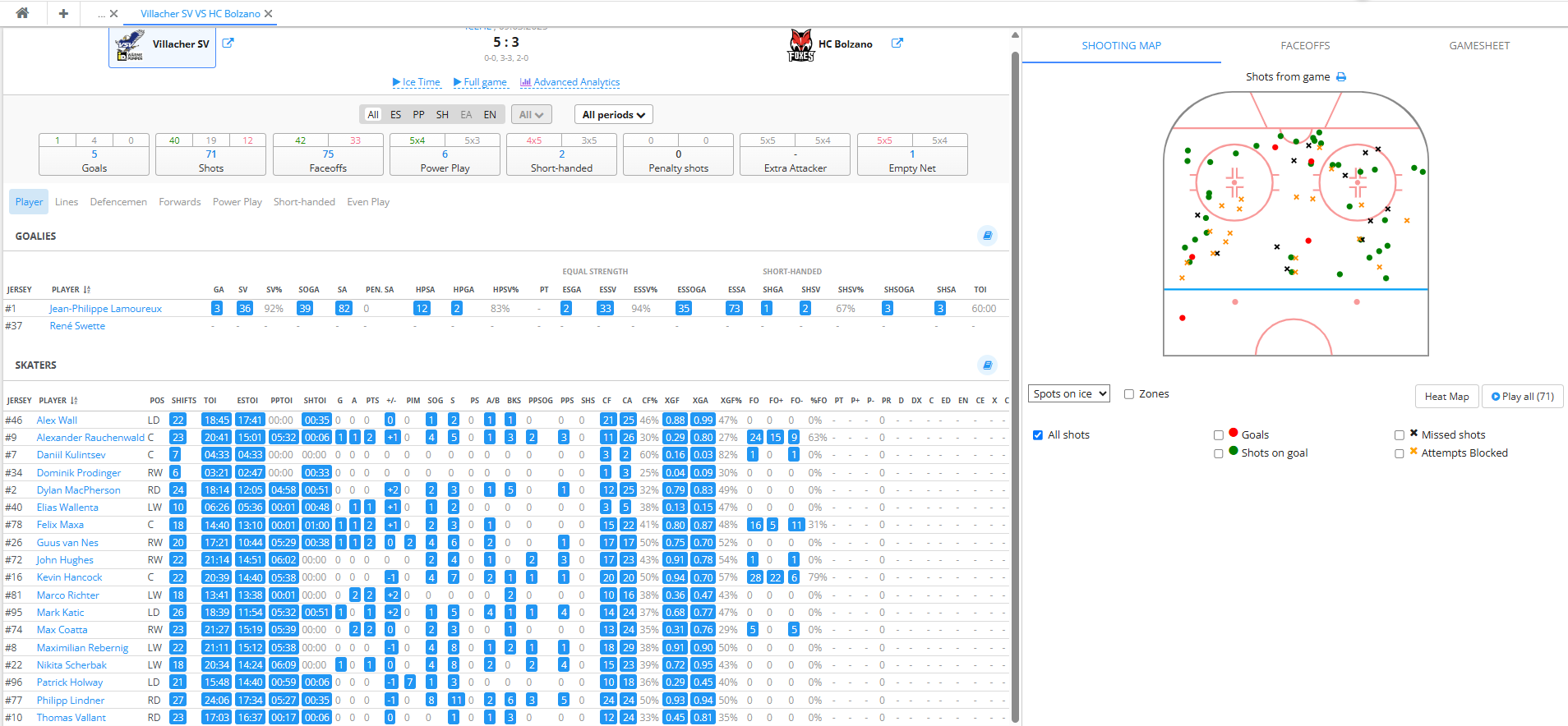Screen dimensions: 1568x726
Task: Play all 71 shots
Action: (1522, 397)
